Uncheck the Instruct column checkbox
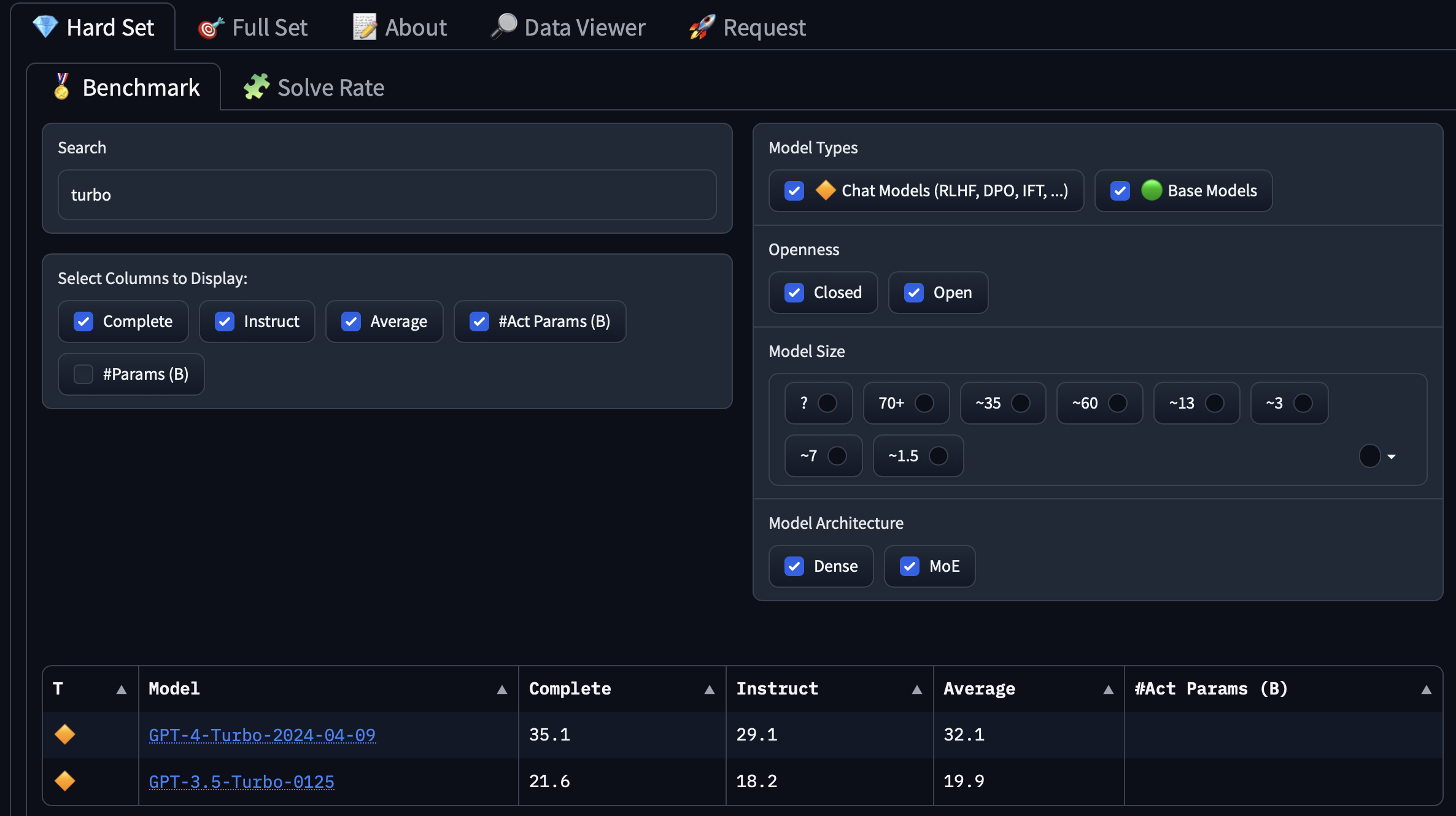The height and width of the screenshot is (816, 1456). (225, 321)
